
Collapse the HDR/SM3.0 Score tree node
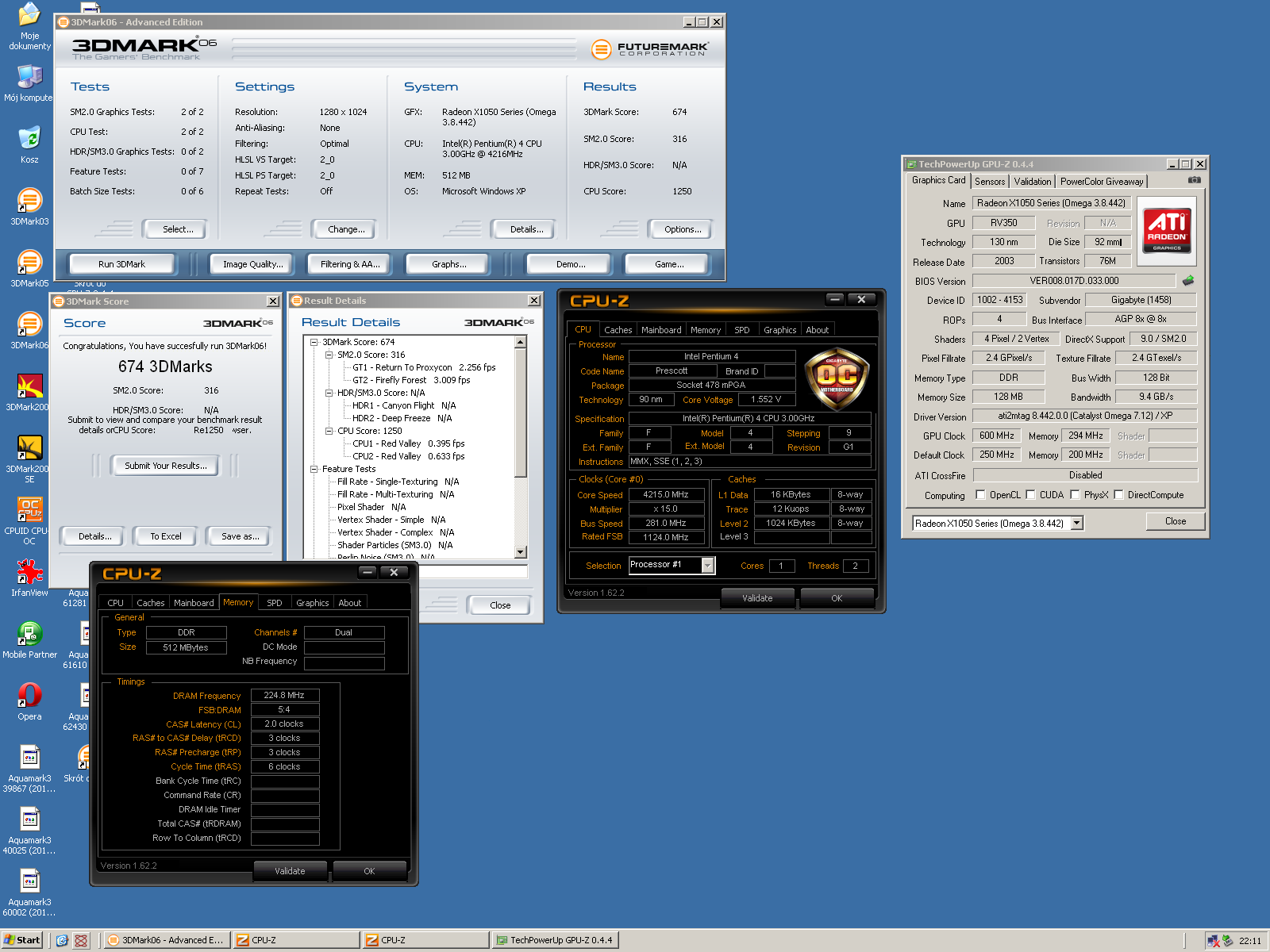(x=329, y=393)
